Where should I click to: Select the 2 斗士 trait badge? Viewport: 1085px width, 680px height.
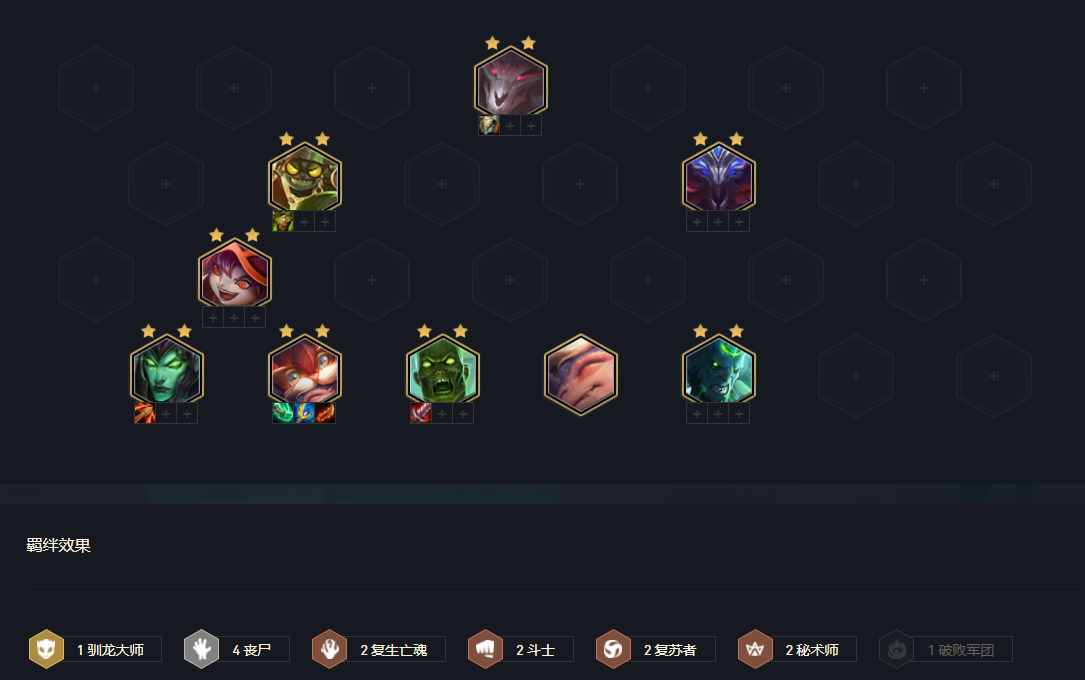coord(520,650)
